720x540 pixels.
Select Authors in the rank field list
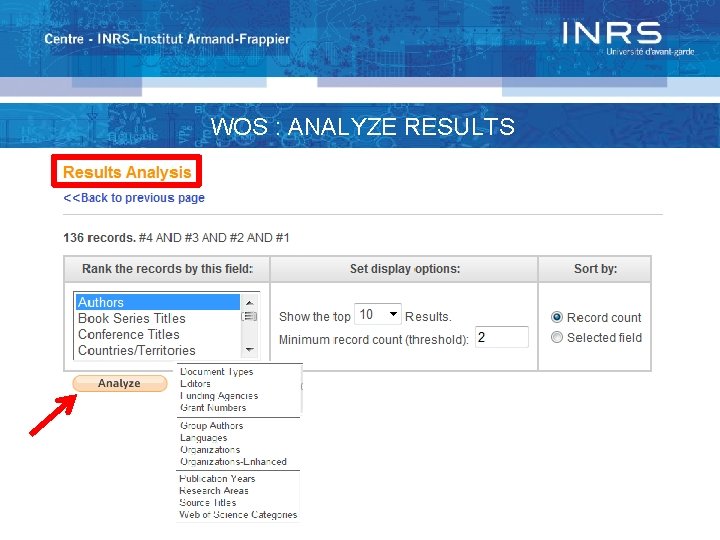tap(158, 302)
